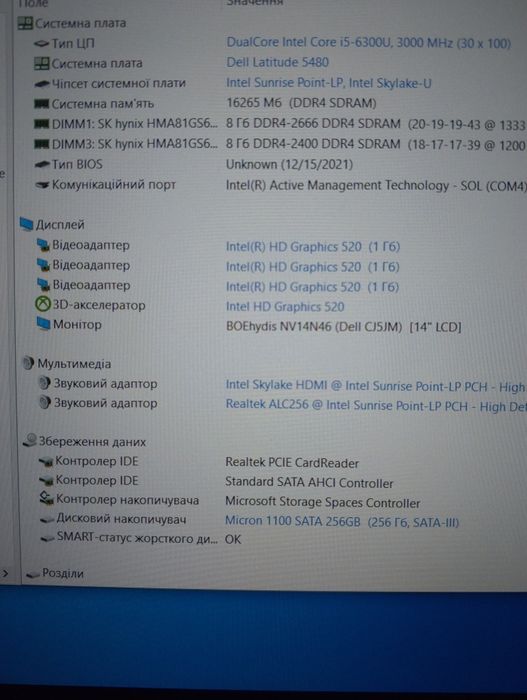Select the Мультимедіа section header
Viewport: 527px width, 700px height.
pos(74,363)
